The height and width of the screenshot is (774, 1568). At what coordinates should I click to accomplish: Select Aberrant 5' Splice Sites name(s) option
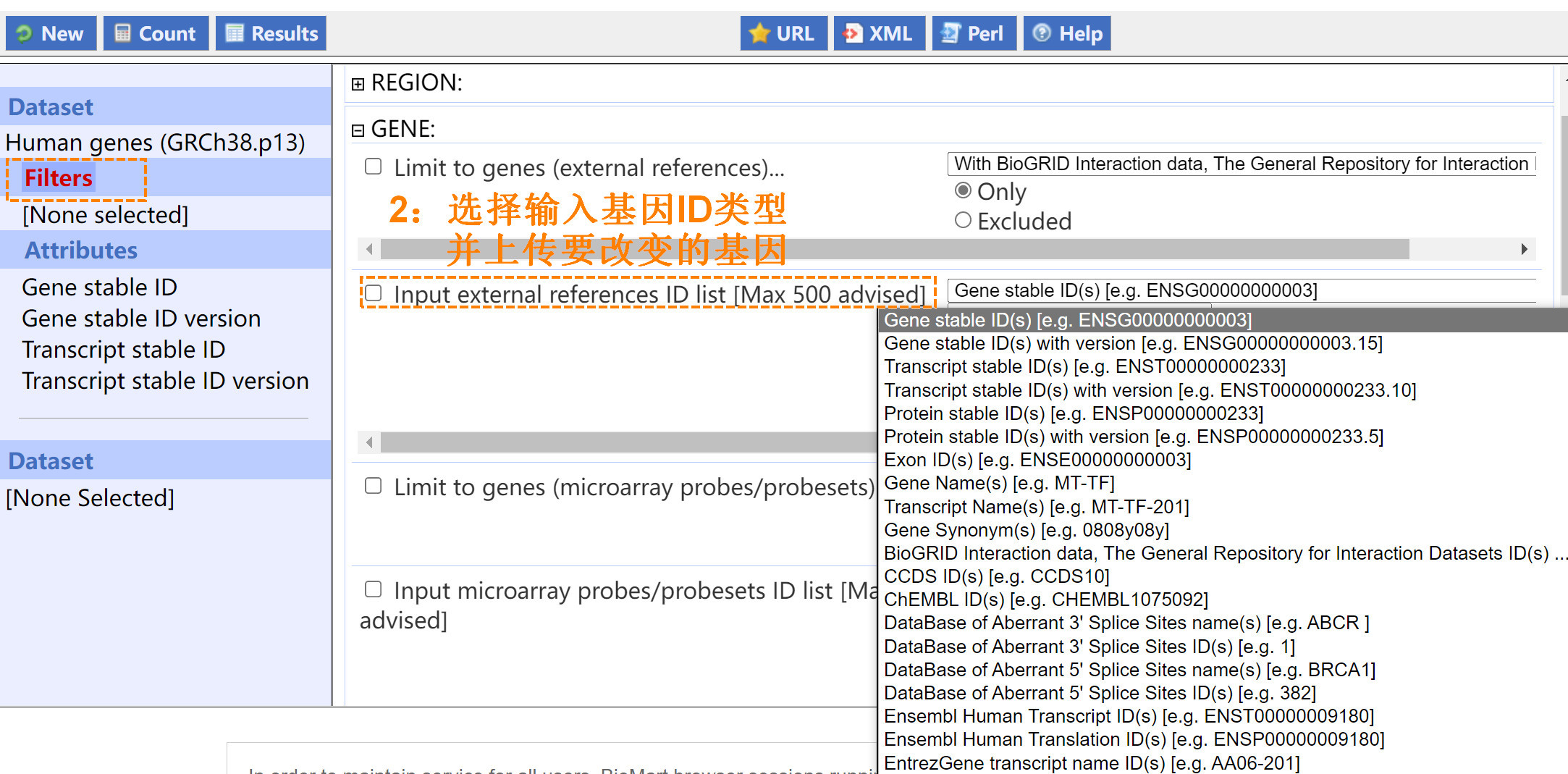tap(1223, 670)
